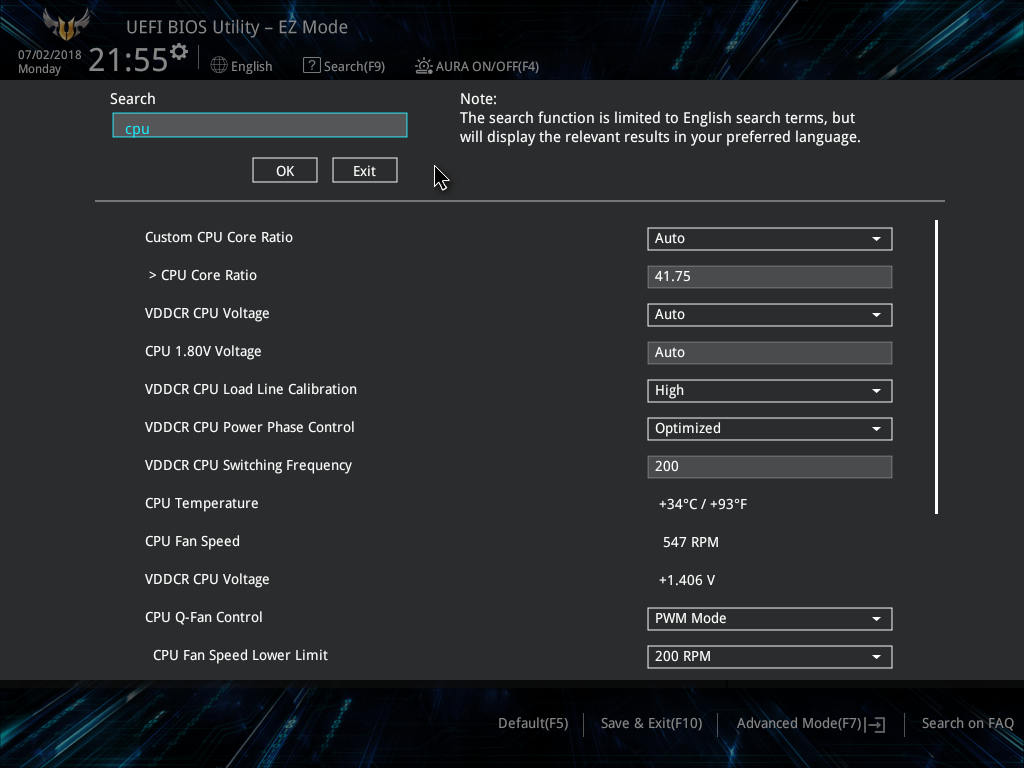Open CPU Fan Speed Lower Limit dropdown

click(x=769, y=656)
